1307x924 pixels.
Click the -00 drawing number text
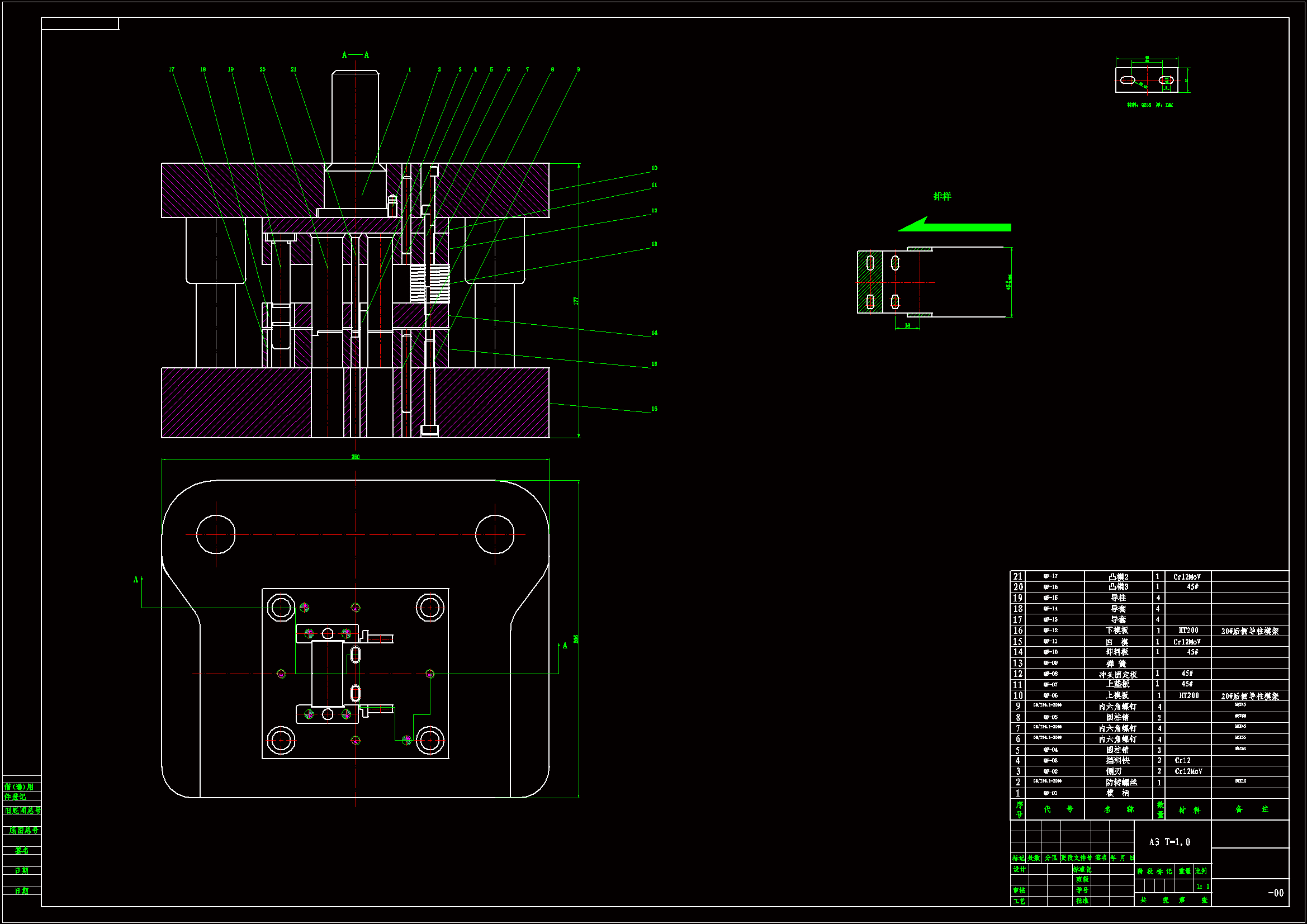(x=1276, y=893)
